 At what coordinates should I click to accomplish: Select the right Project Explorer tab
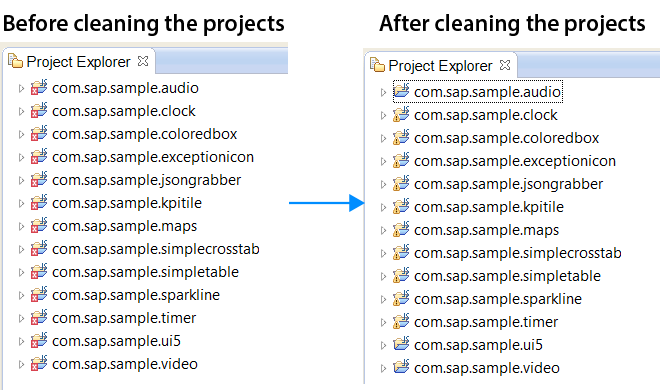(440, 66)
